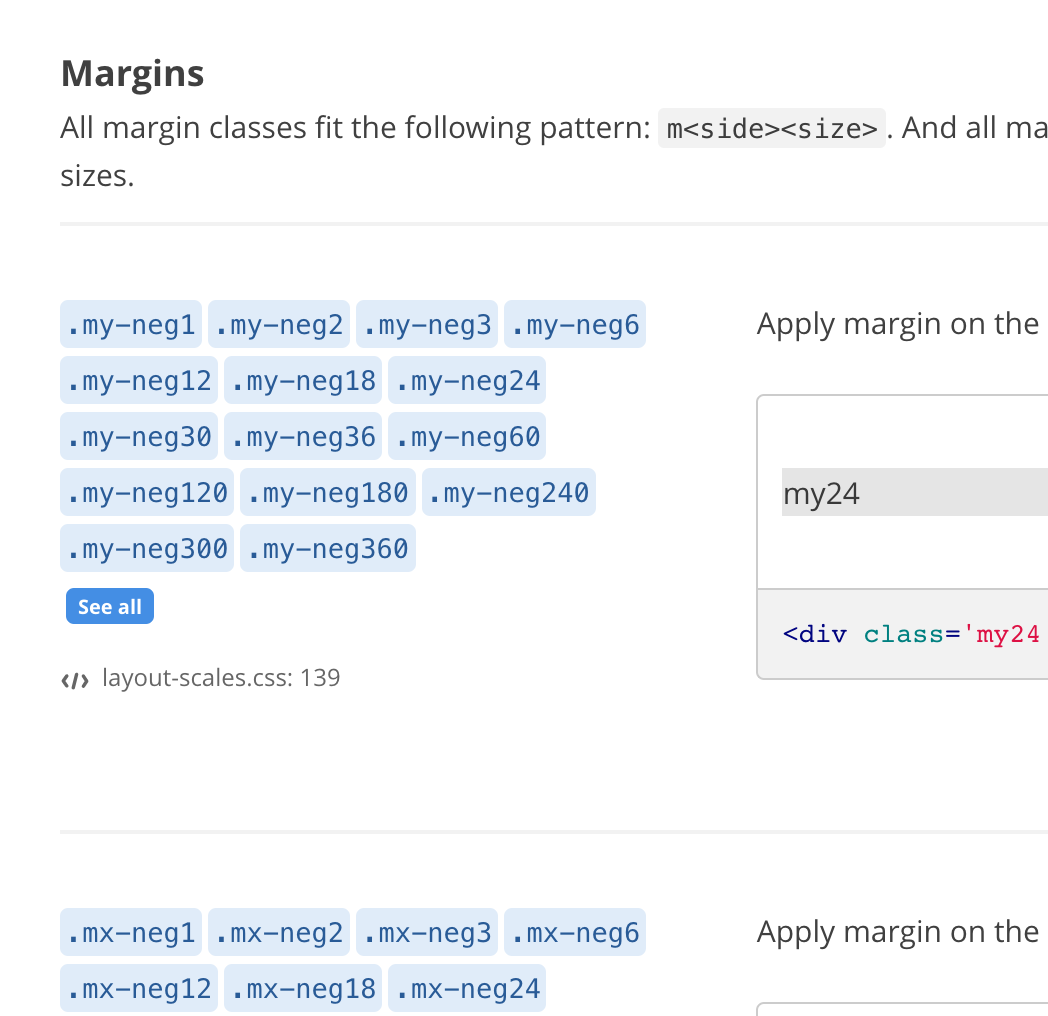Select the .my-neg2 class chip

pyautogui.click(x=278, y=323)
